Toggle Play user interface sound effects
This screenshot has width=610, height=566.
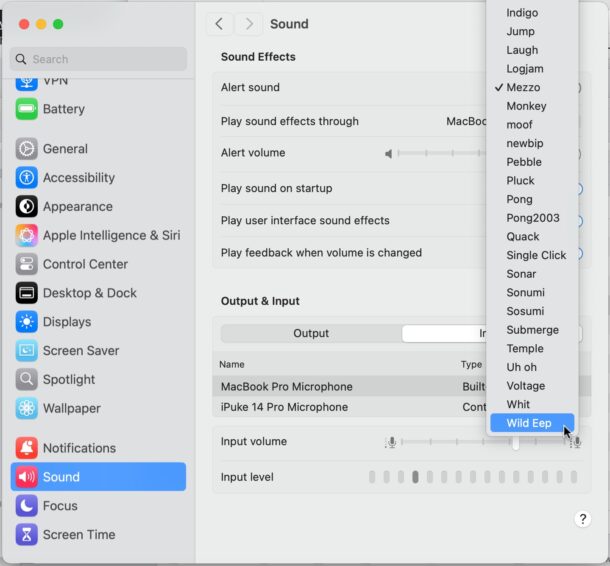(x=579, y=221)
